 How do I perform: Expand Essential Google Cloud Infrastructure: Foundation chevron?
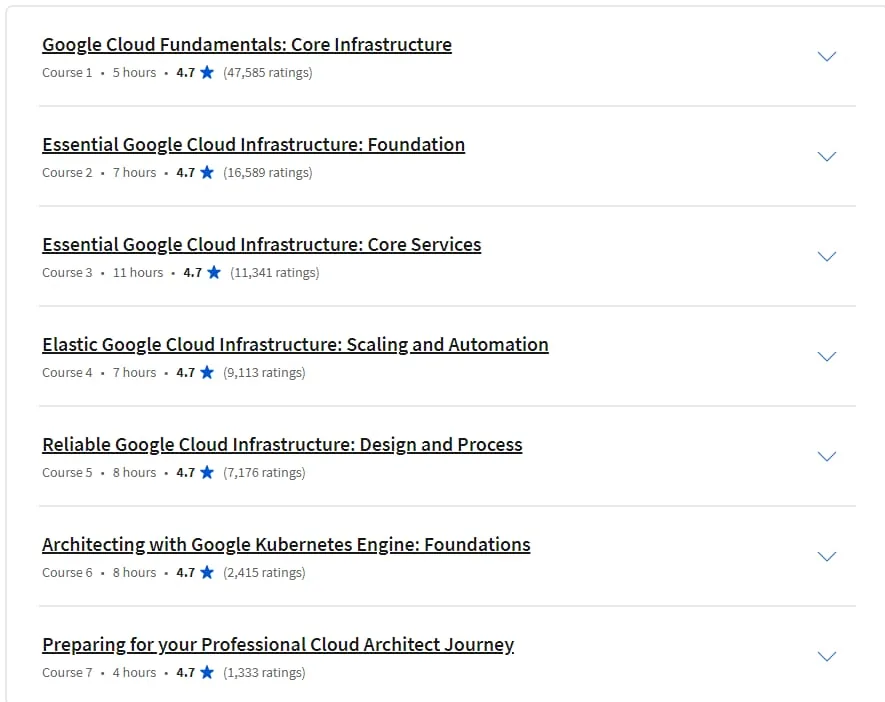(x=826, y=156)
